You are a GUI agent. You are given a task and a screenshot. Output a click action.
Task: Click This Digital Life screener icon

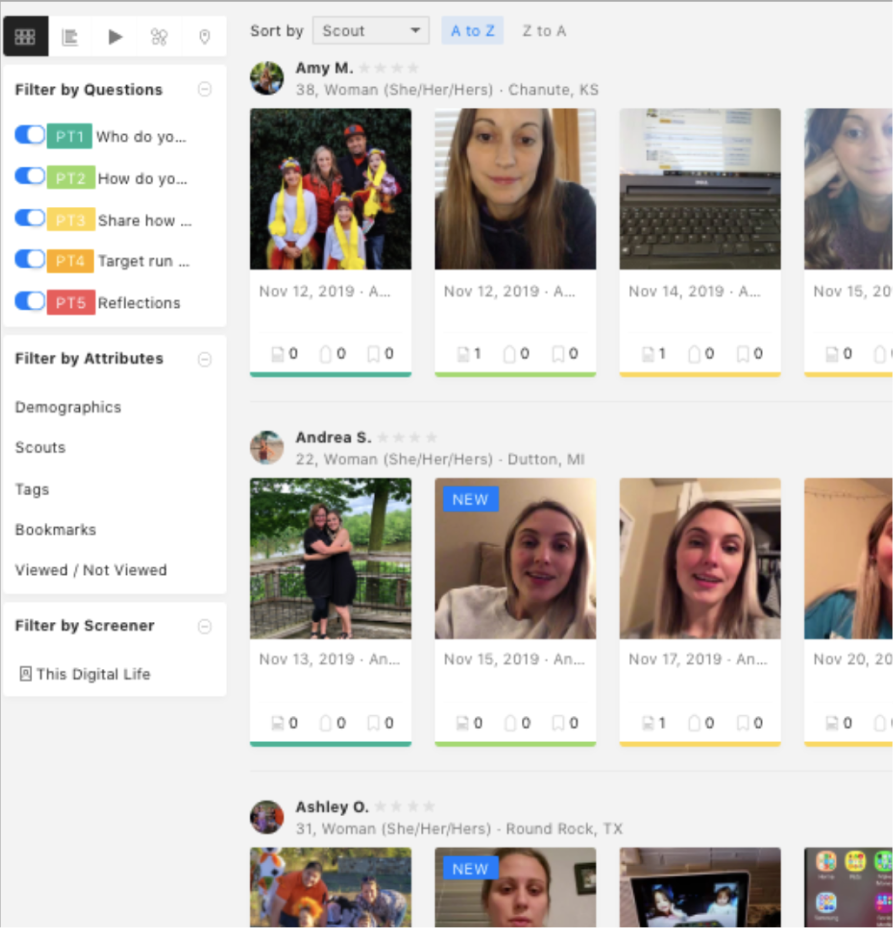point(25,674)
